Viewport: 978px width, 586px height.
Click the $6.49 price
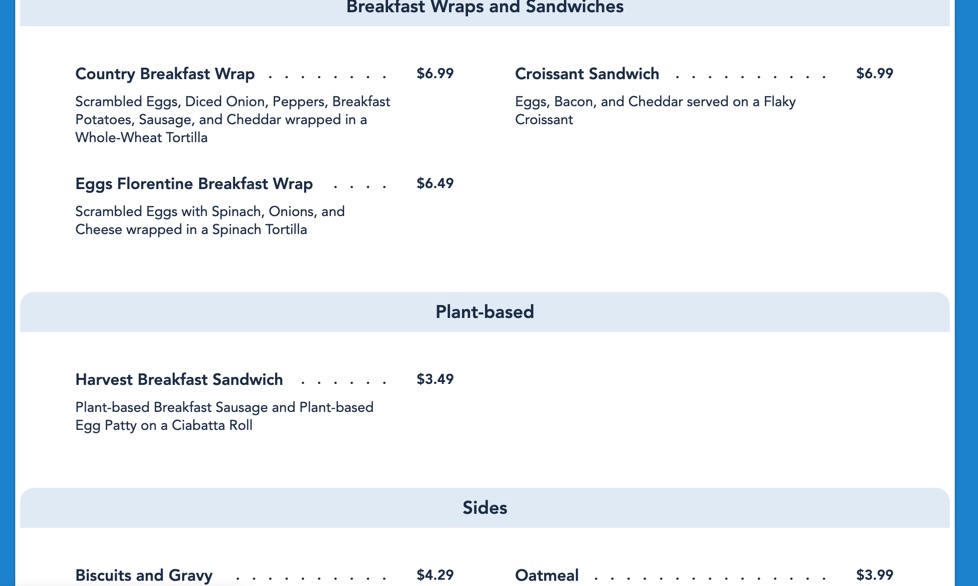435,184
